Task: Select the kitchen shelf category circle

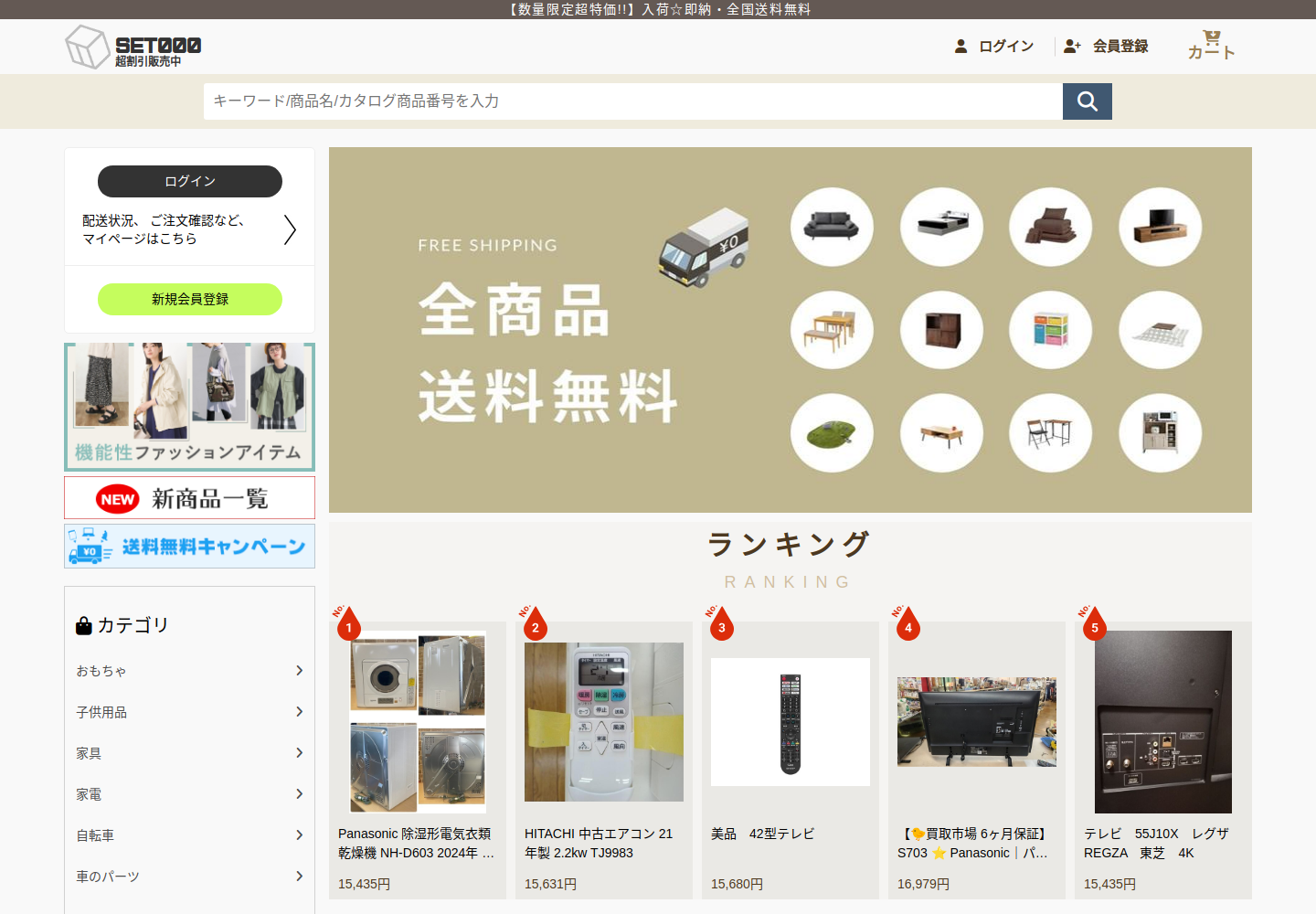Action: click(1161, 433)
